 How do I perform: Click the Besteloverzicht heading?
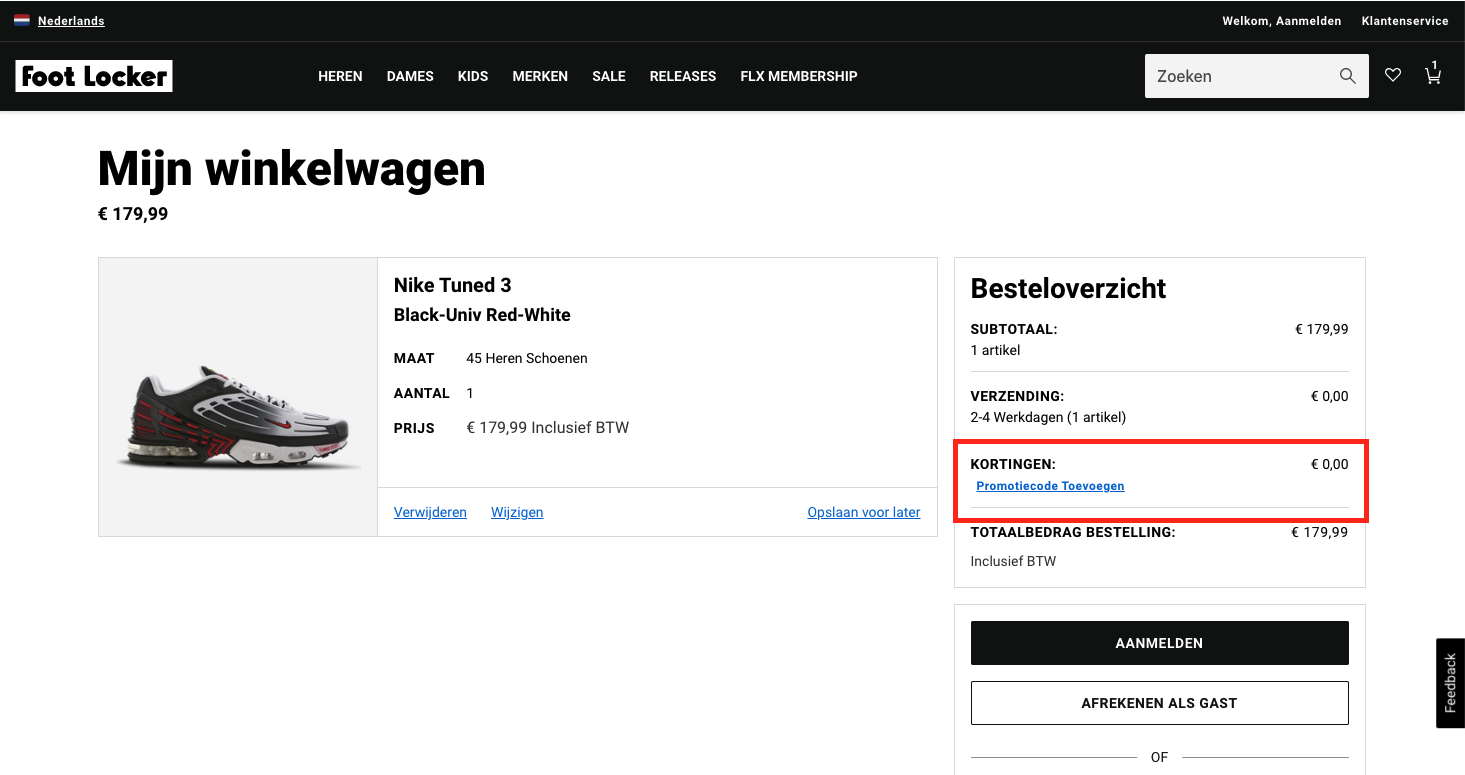pos(1068,289)
